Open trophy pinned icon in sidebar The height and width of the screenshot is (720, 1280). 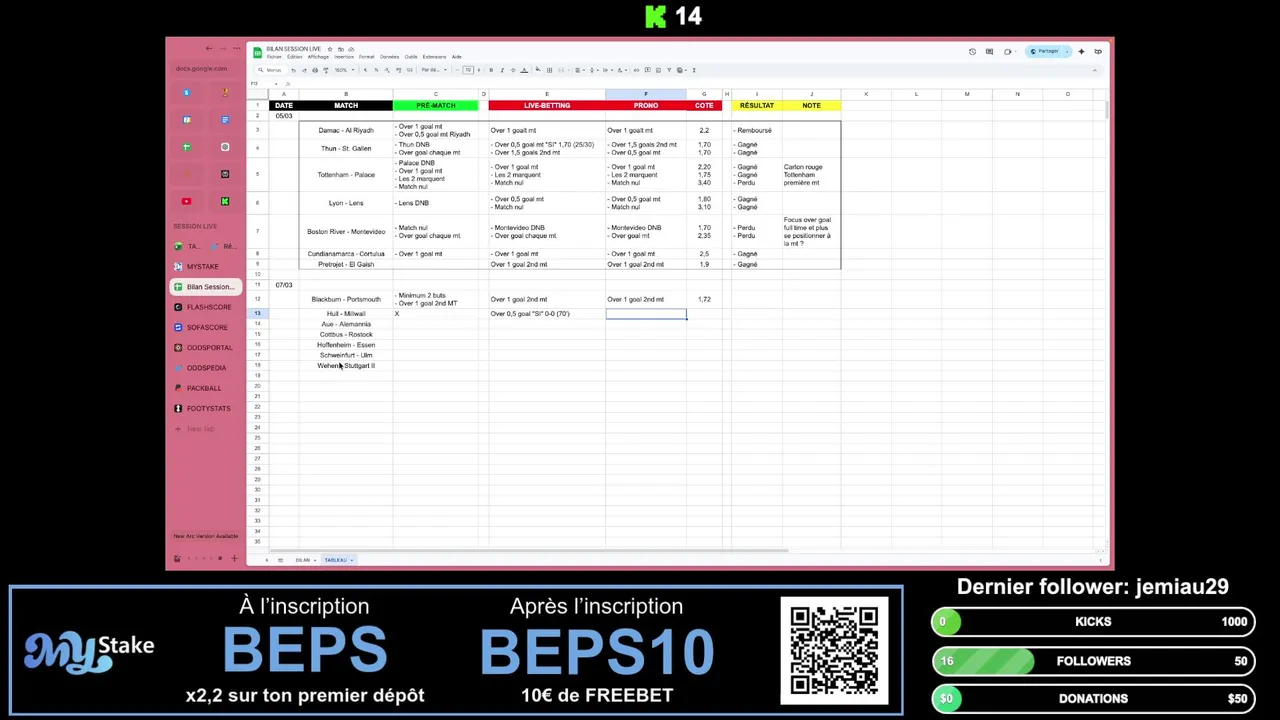(225, 92)
